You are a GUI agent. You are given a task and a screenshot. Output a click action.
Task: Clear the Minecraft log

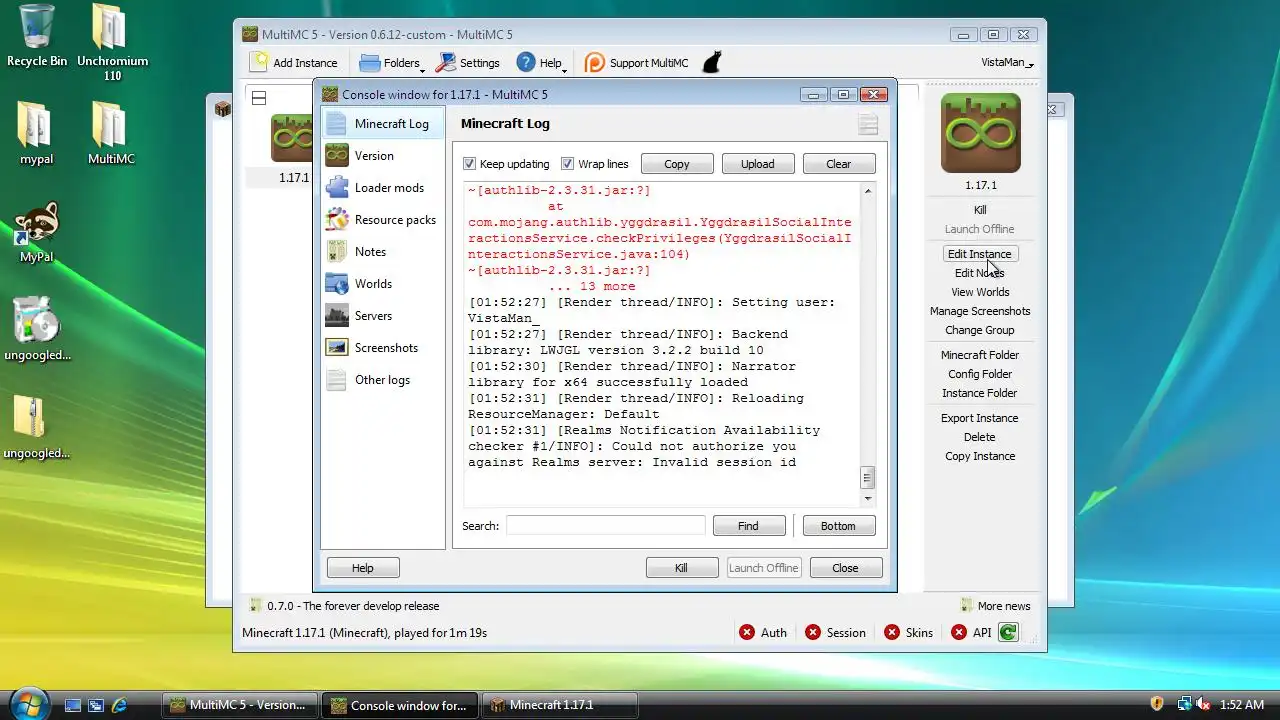point(839,164)
